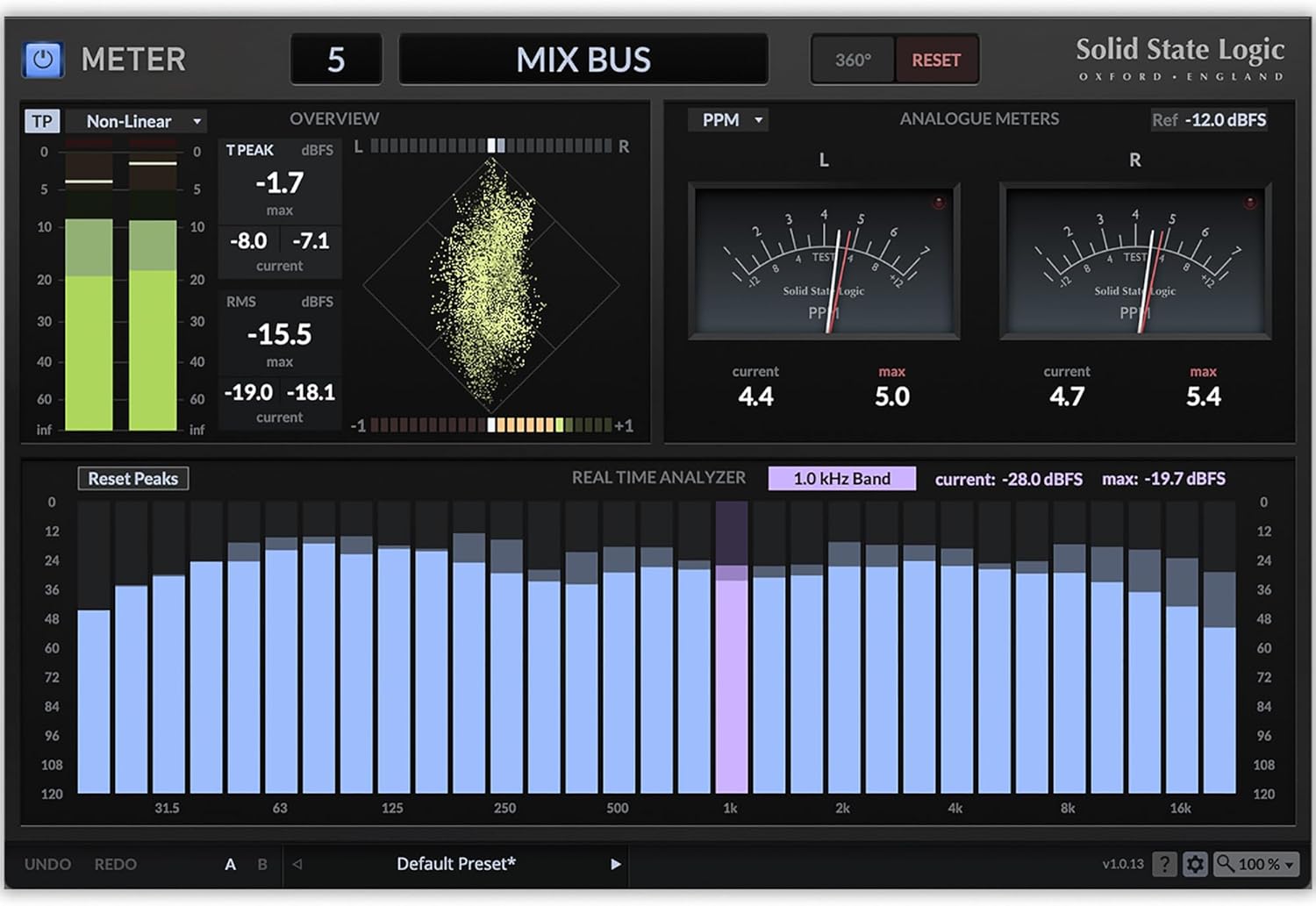Click the Reset Peaks button

pos(133,479)
